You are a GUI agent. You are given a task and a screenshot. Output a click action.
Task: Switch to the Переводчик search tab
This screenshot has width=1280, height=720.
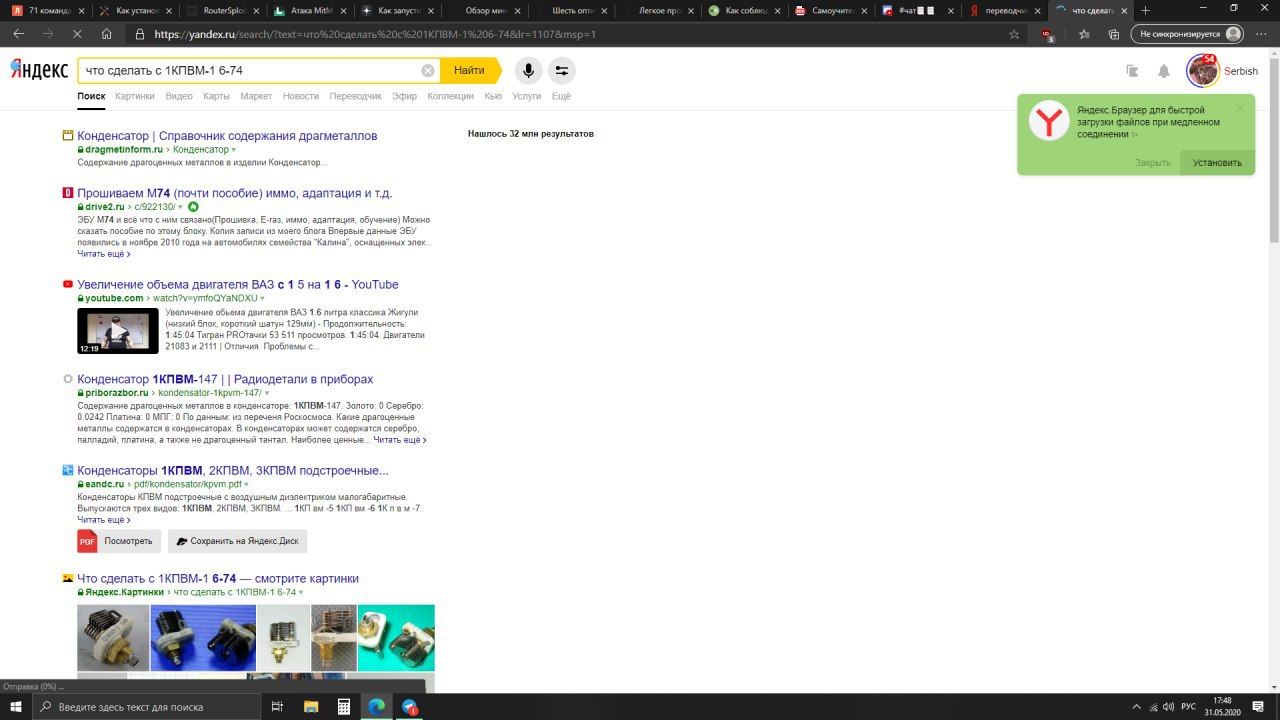click(356, 96)
